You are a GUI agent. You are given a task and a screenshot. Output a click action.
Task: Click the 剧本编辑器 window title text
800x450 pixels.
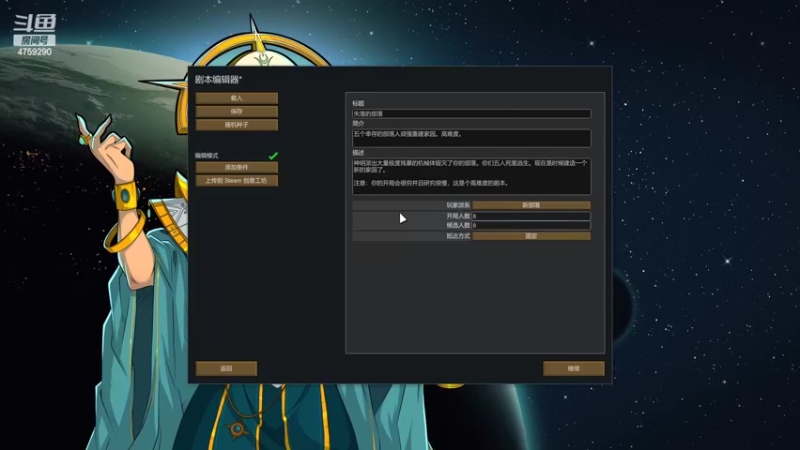pyautogui.click(x=218, y=80)
